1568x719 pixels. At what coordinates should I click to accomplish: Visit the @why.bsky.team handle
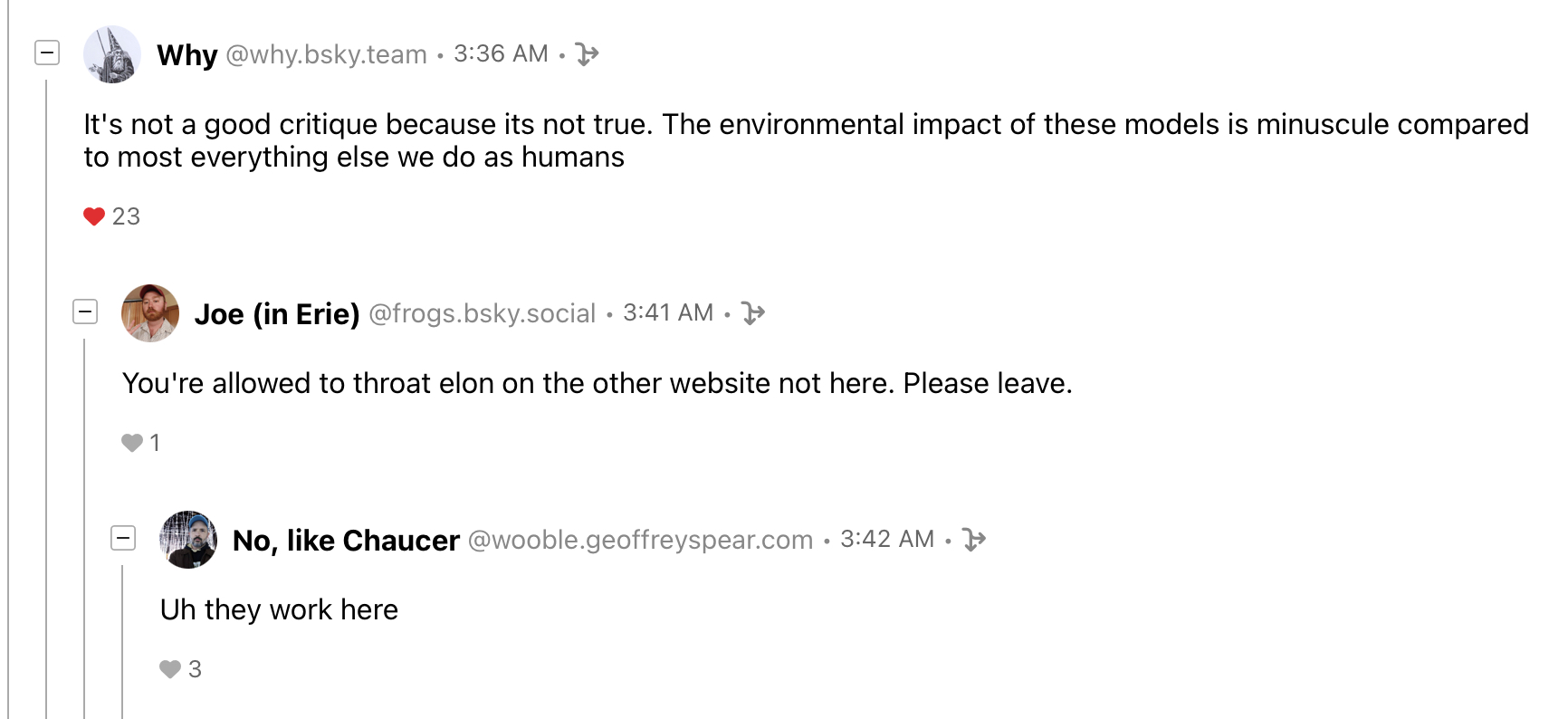(x=326, y=54)
